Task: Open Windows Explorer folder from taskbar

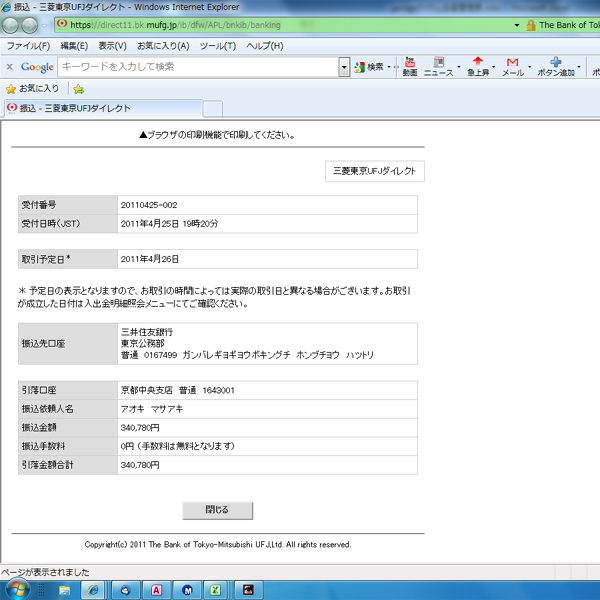Action: (x=64, y=590)
